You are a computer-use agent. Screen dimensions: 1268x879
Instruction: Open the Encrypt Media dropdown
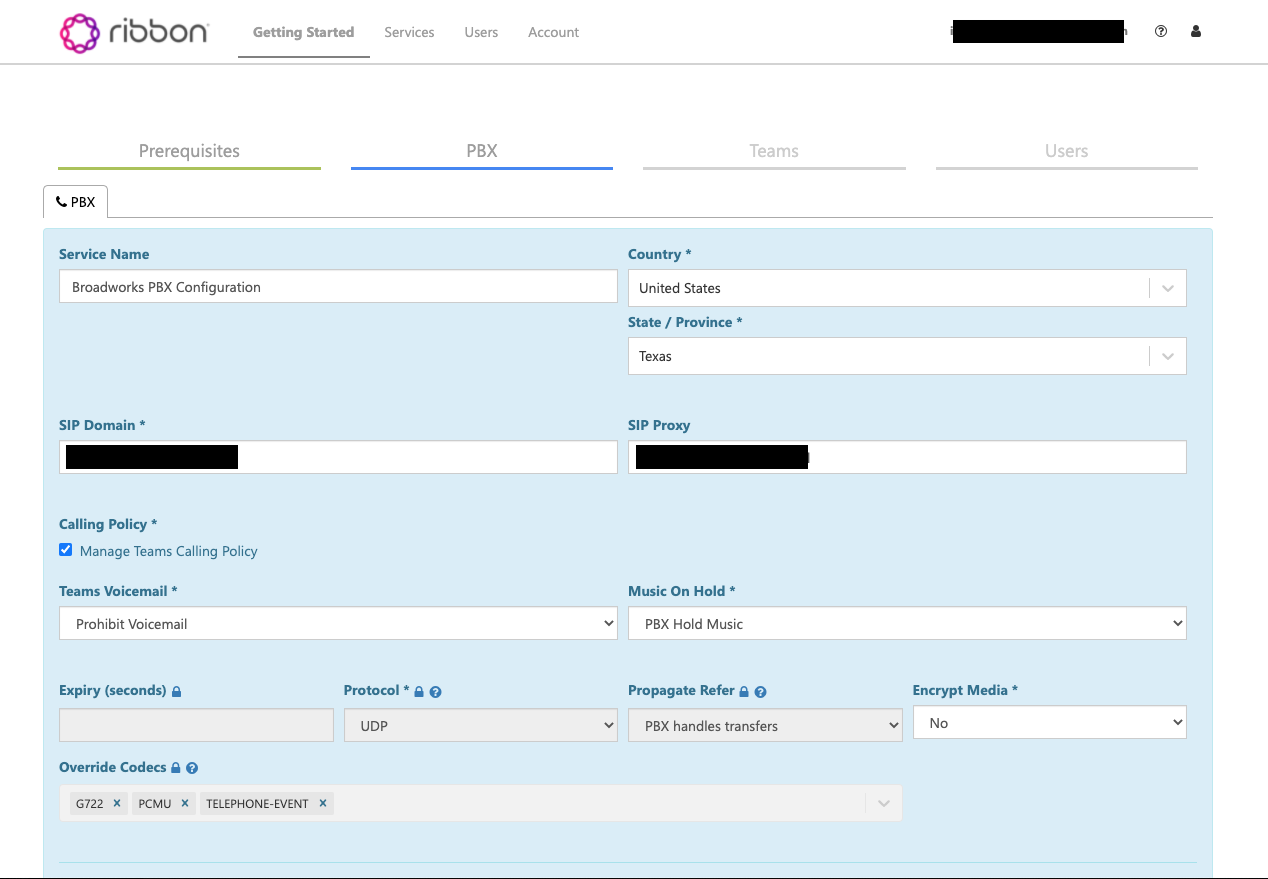(1050, 722)
